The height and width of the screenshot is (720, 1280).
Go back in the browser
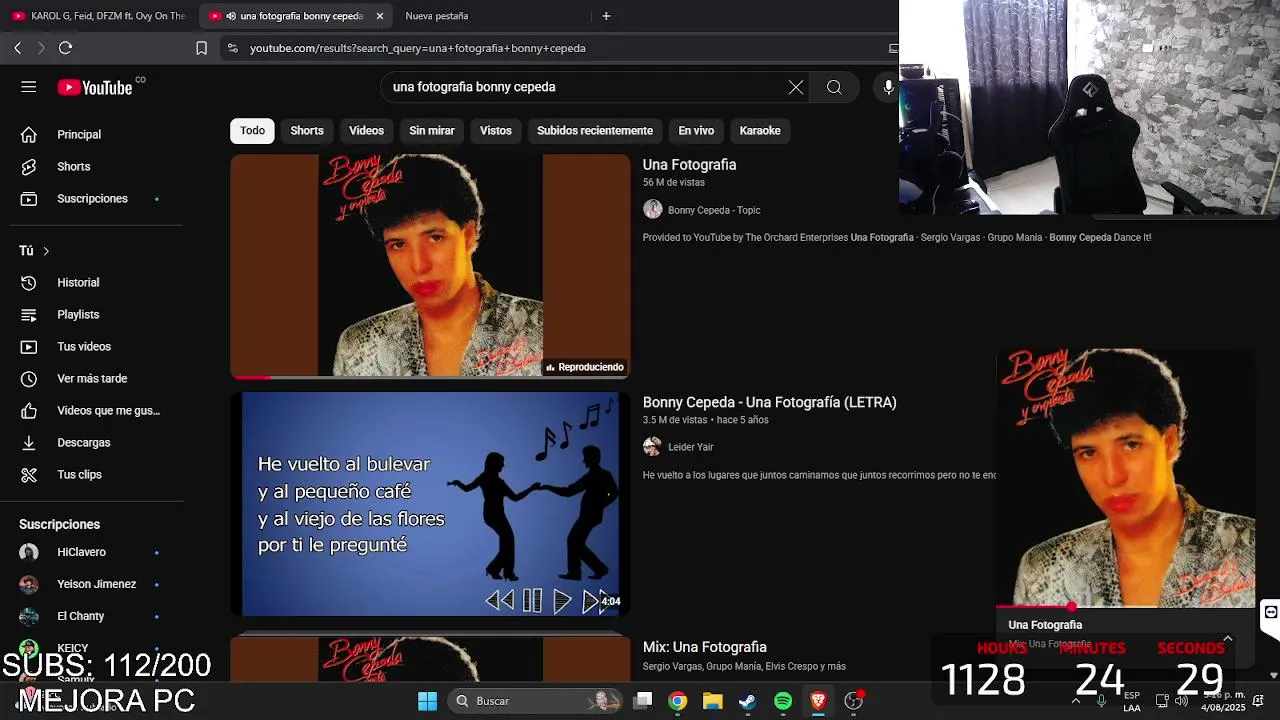(17, 48)
